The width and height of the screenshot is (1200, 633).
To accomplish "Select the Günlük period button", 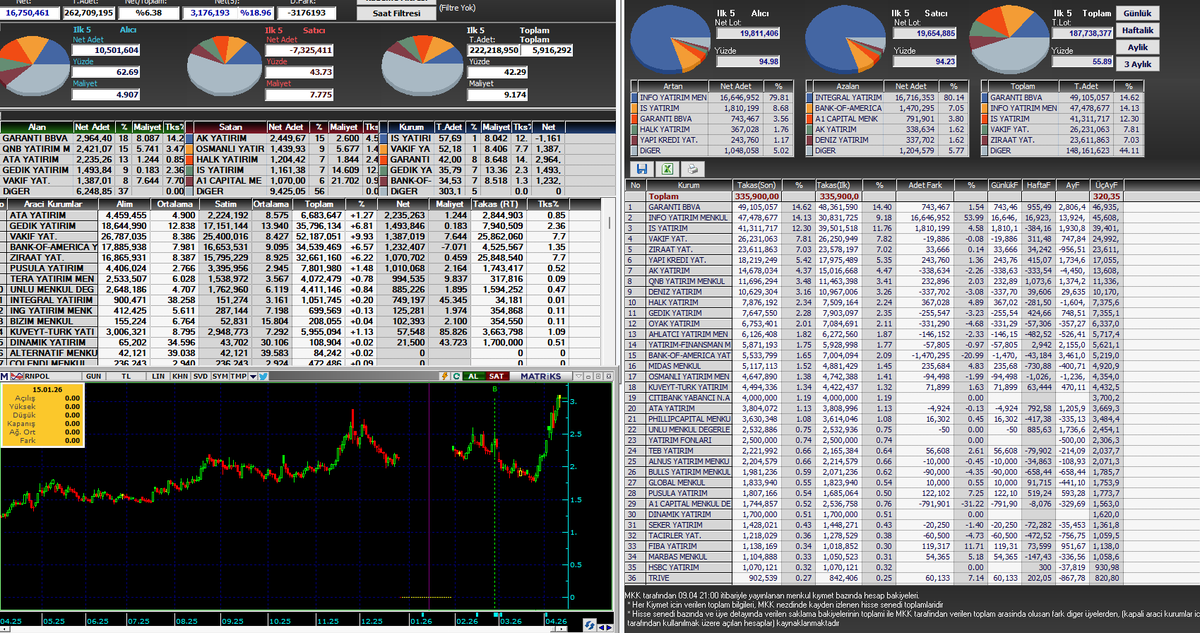I will (x=1139, y=14).
